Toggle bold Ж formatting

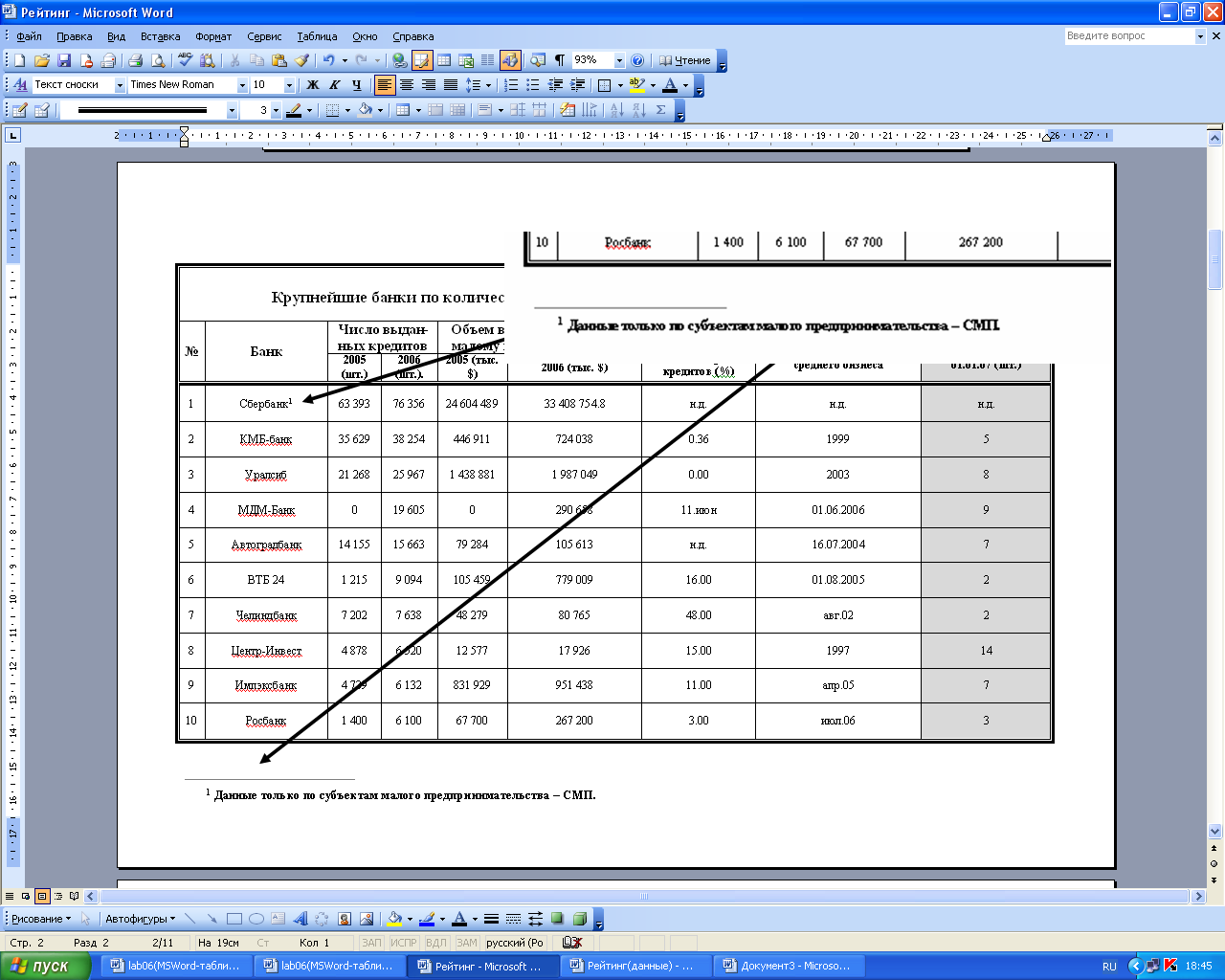coord(312,85)
